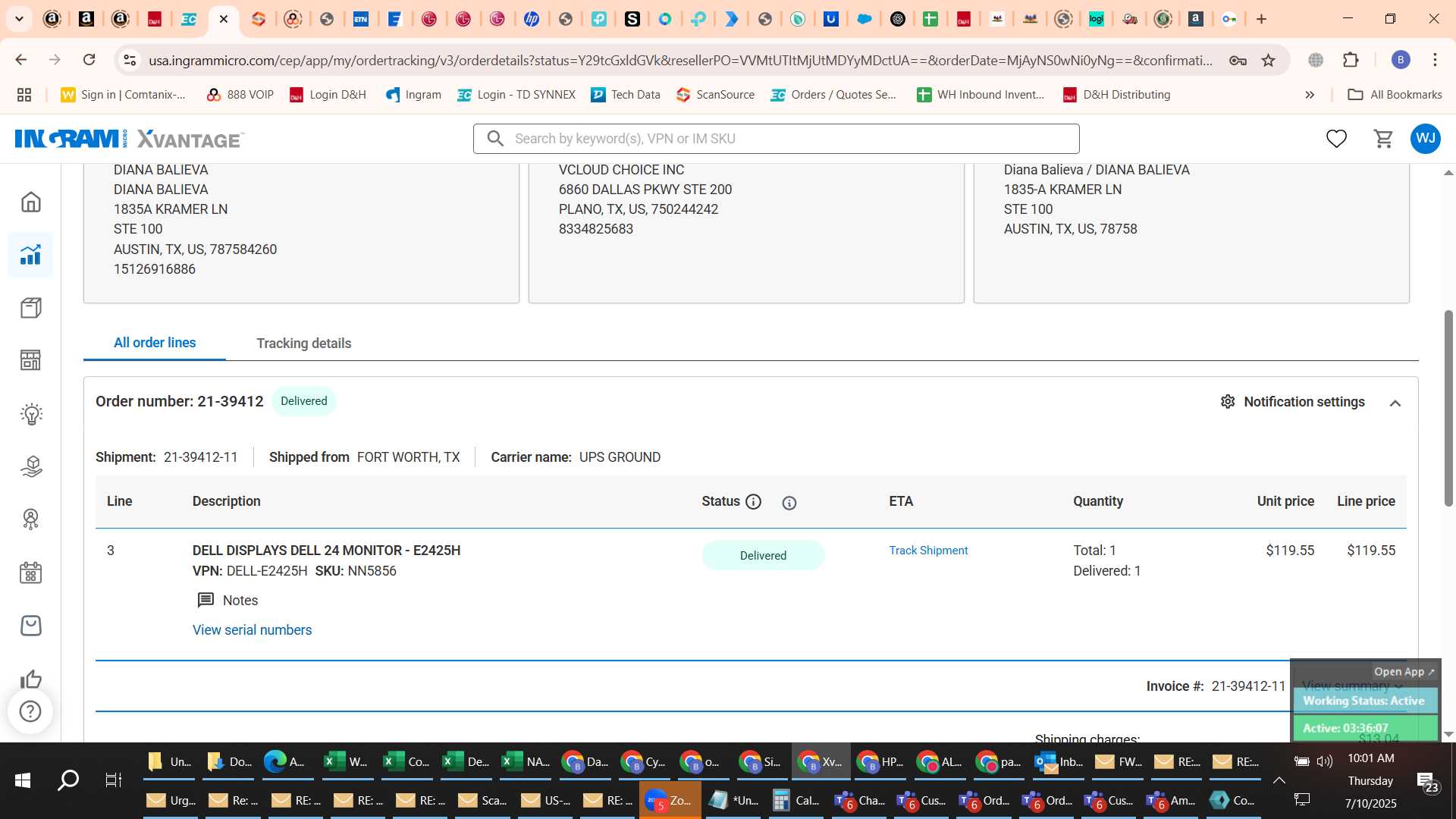Open the ScanSource bookmark
Image resolution: width=1456 pixels, height=819 pixels.
point(716,95)
